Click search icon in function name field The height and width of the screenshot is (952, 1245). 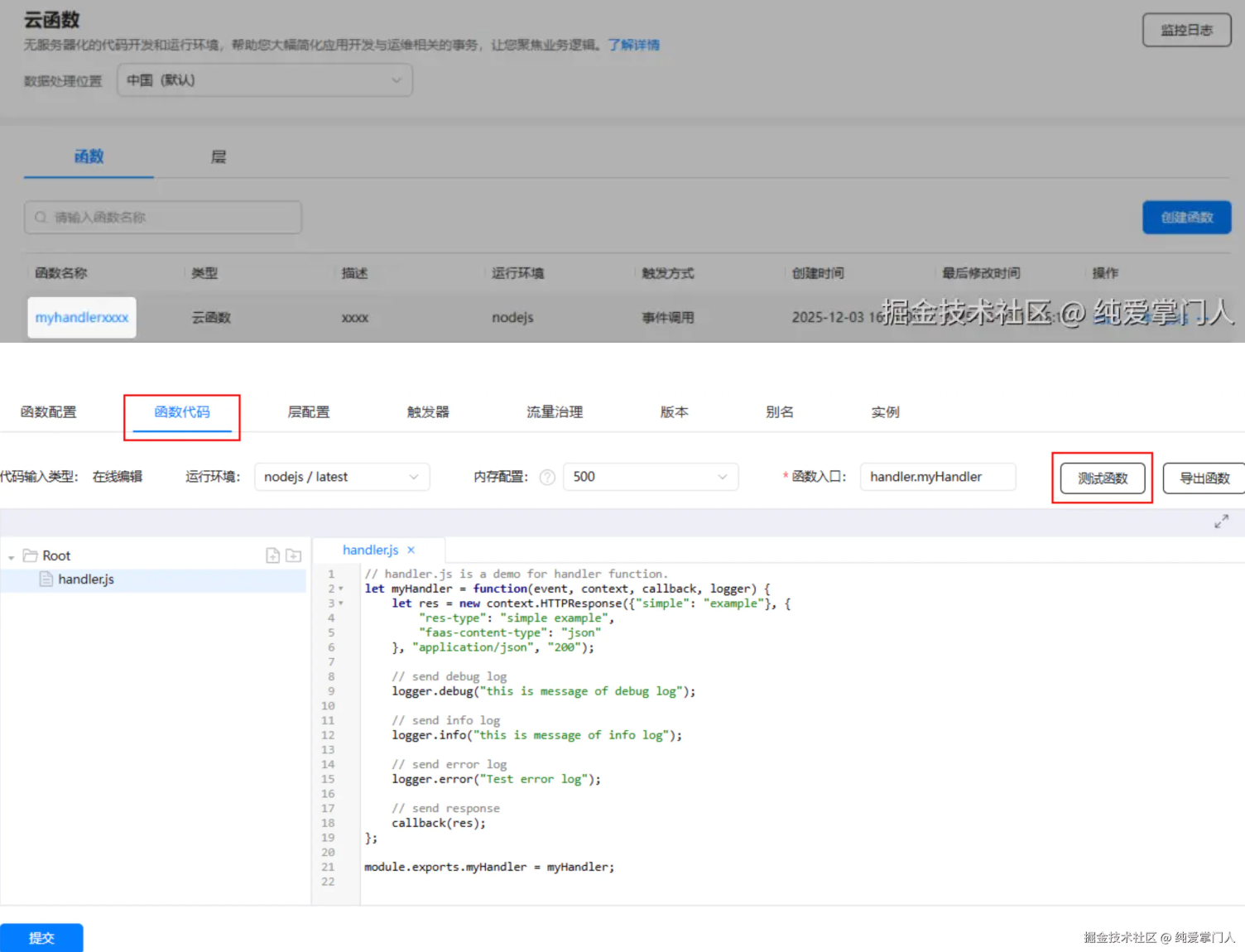click(41, 218)
